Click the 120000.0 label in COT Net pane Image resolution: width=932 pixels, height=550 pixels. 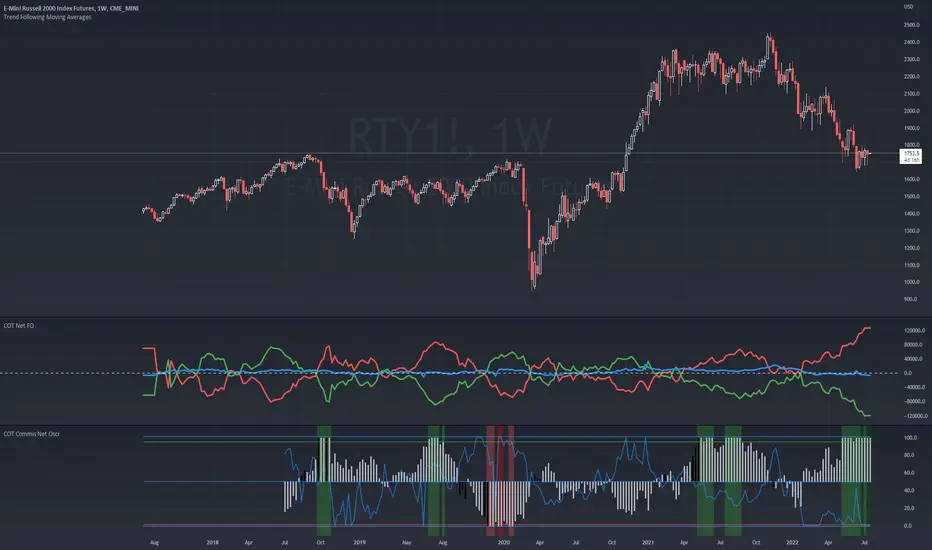pos(914,331)
